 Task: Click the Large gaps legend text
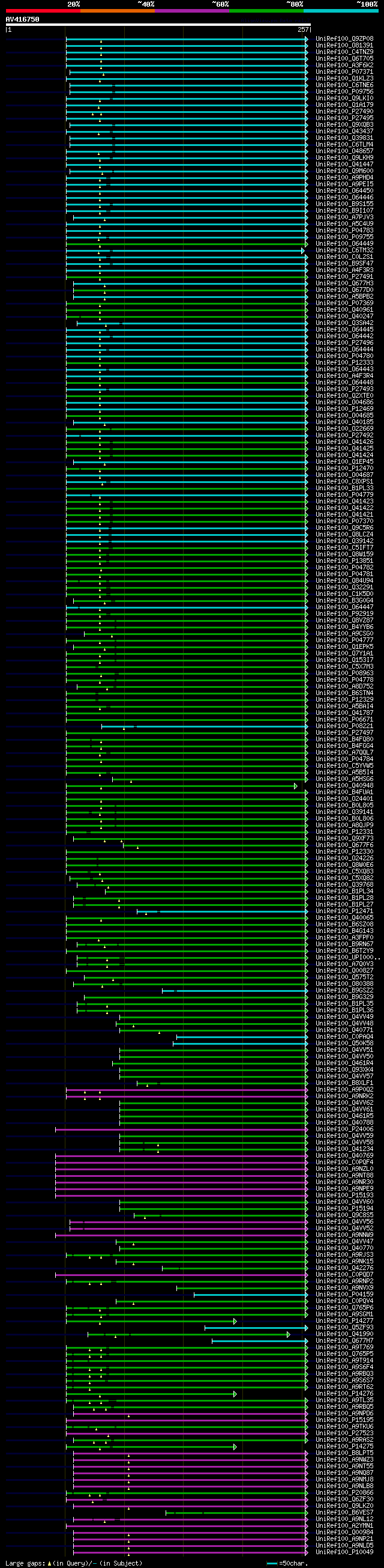pyautogui.click(x=25, y=1563)
